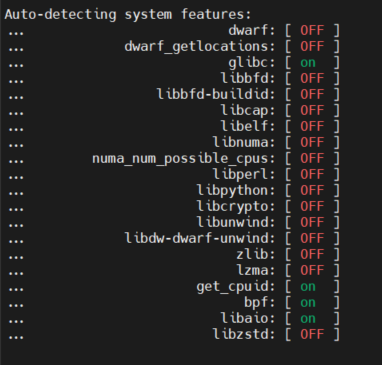This screenshot has width=382, height=365.
Task: Click the OFF status next to dwarf_getlocations
Action: click(x=312, y=46)
